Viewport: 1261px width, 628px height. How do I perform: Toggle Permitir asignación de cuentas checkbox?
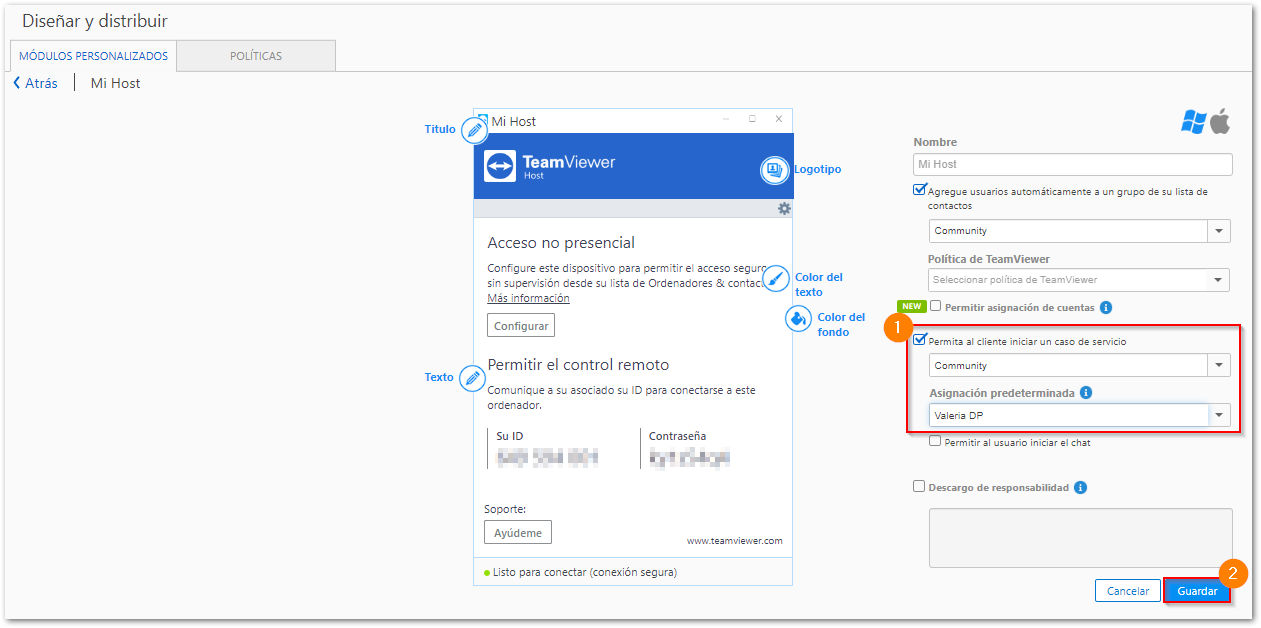936,306
